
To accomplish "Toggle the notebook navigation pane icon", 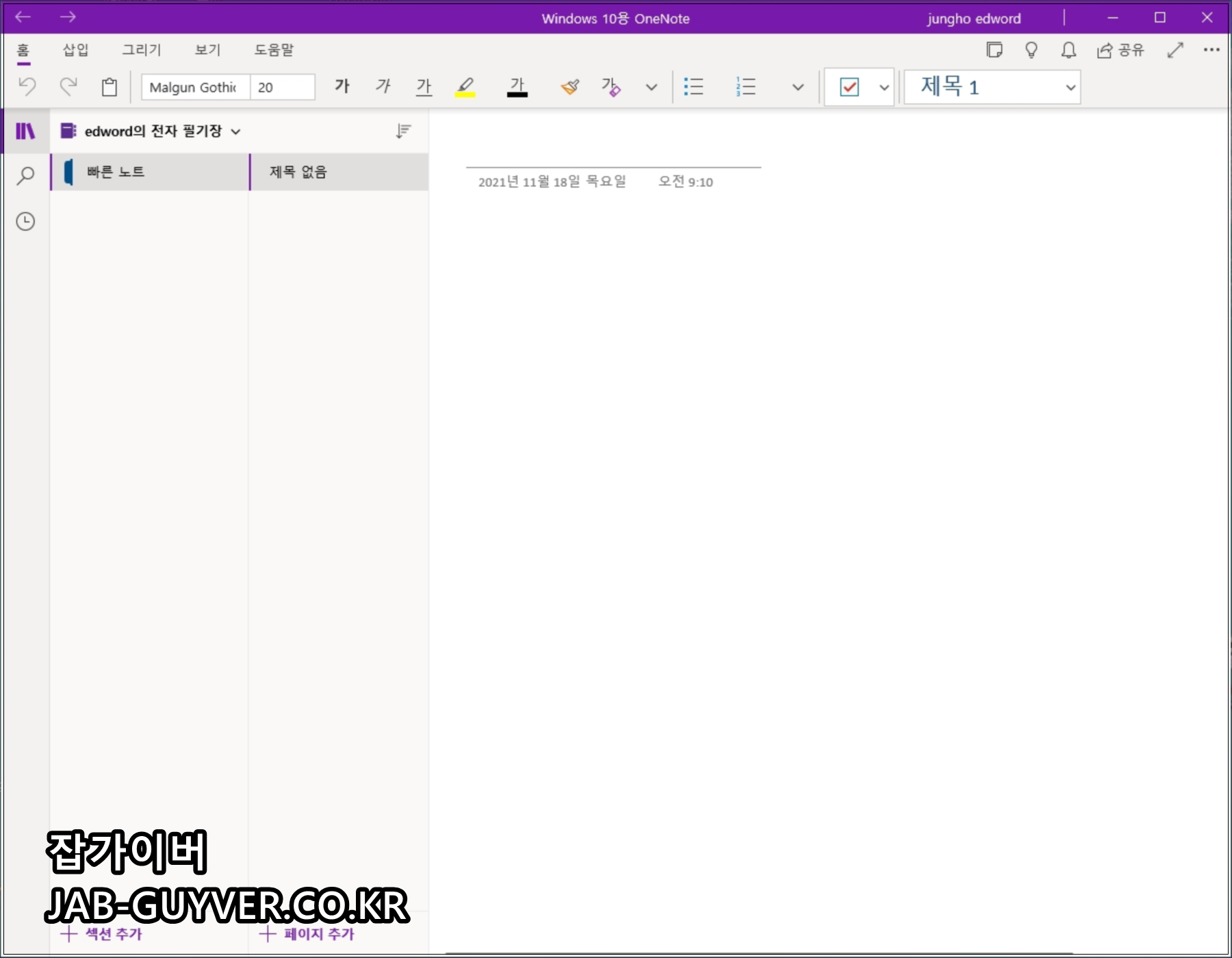I will click(25, 131).
